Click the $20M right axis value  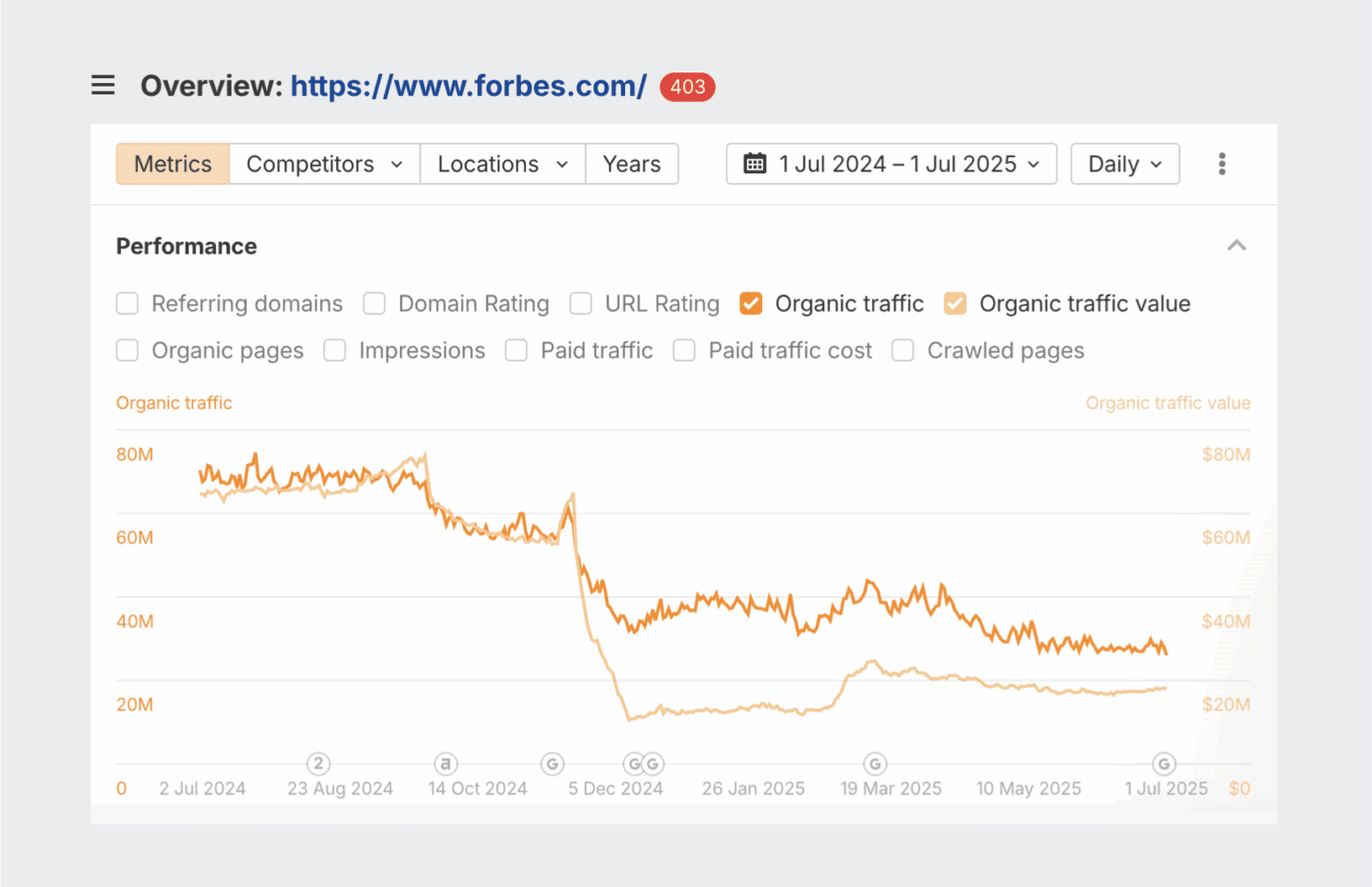click(x=1226, y=705)
